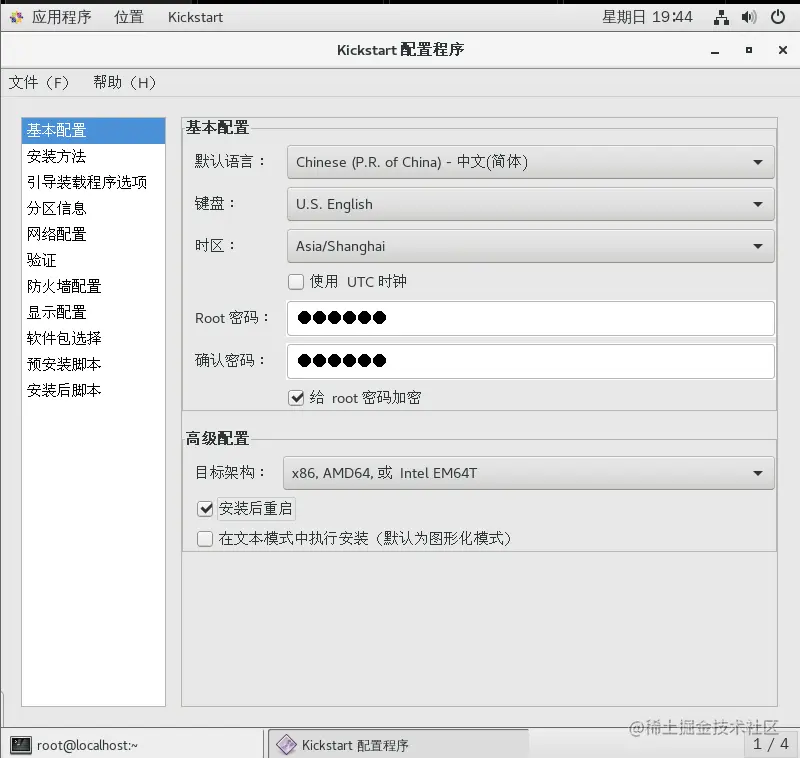Select 预安装脚本 in the sidebar
The width and height of the screenshot is (800, 758).
pos(93,364)
